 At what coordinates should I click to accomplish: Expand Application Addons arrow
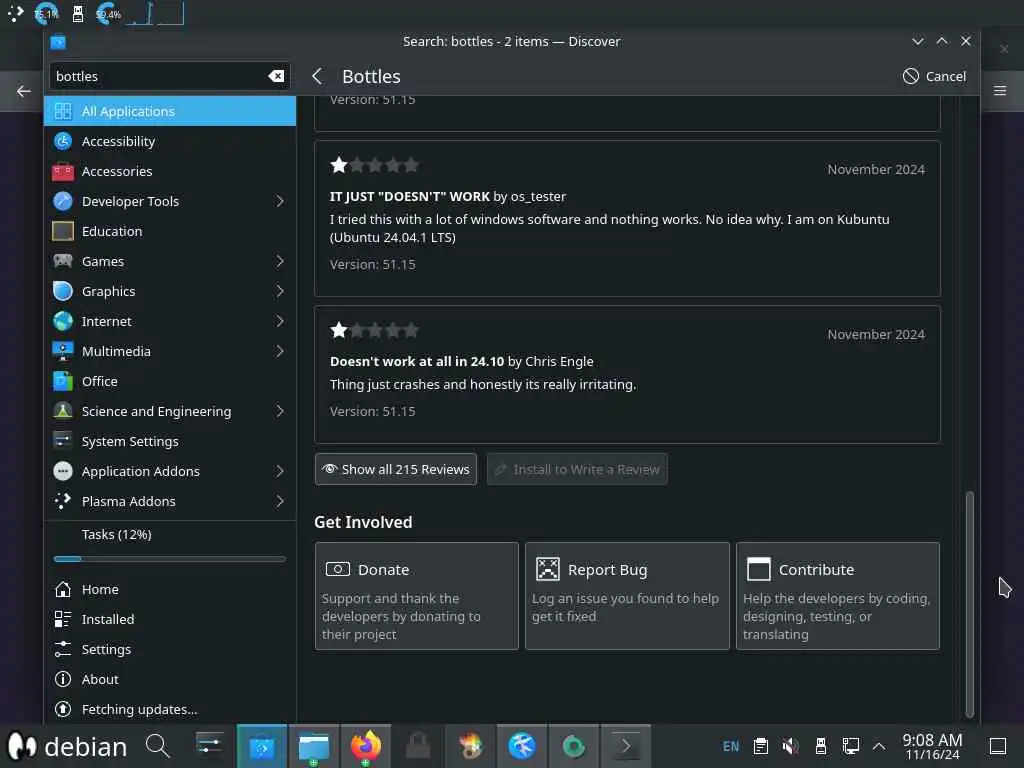coord(280,472)
